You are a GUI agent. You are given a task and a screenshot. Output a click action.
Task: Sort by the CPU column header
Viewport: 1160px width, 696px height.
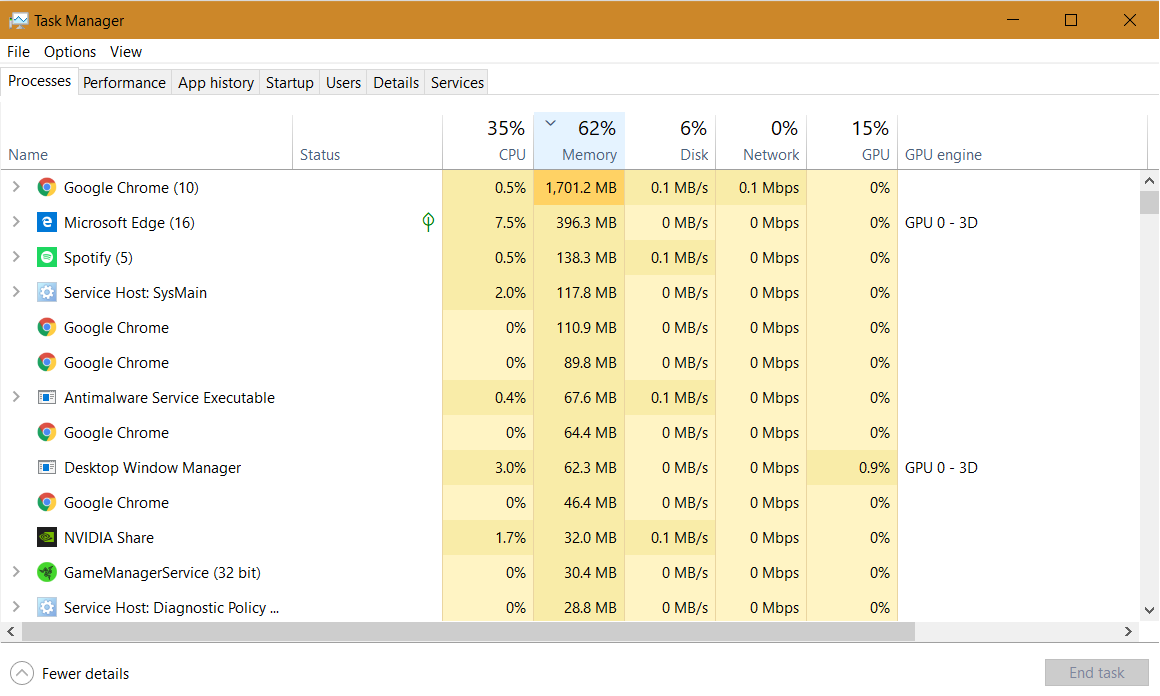(x=488, y=142)
